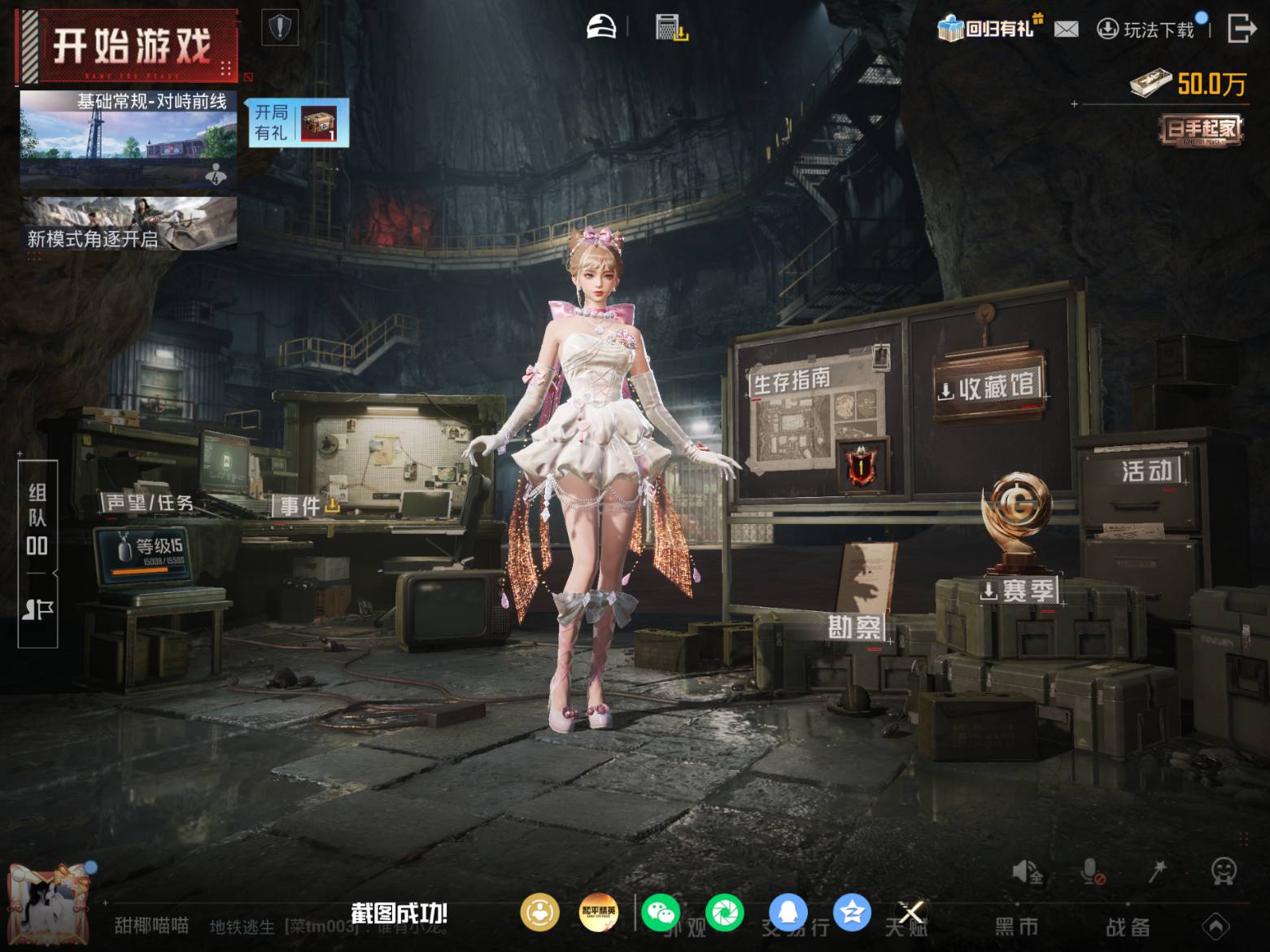Open the 事件 events board
Image resolution: width=1270 pixels, height=952 pixels.
click(x=308, y=506)
